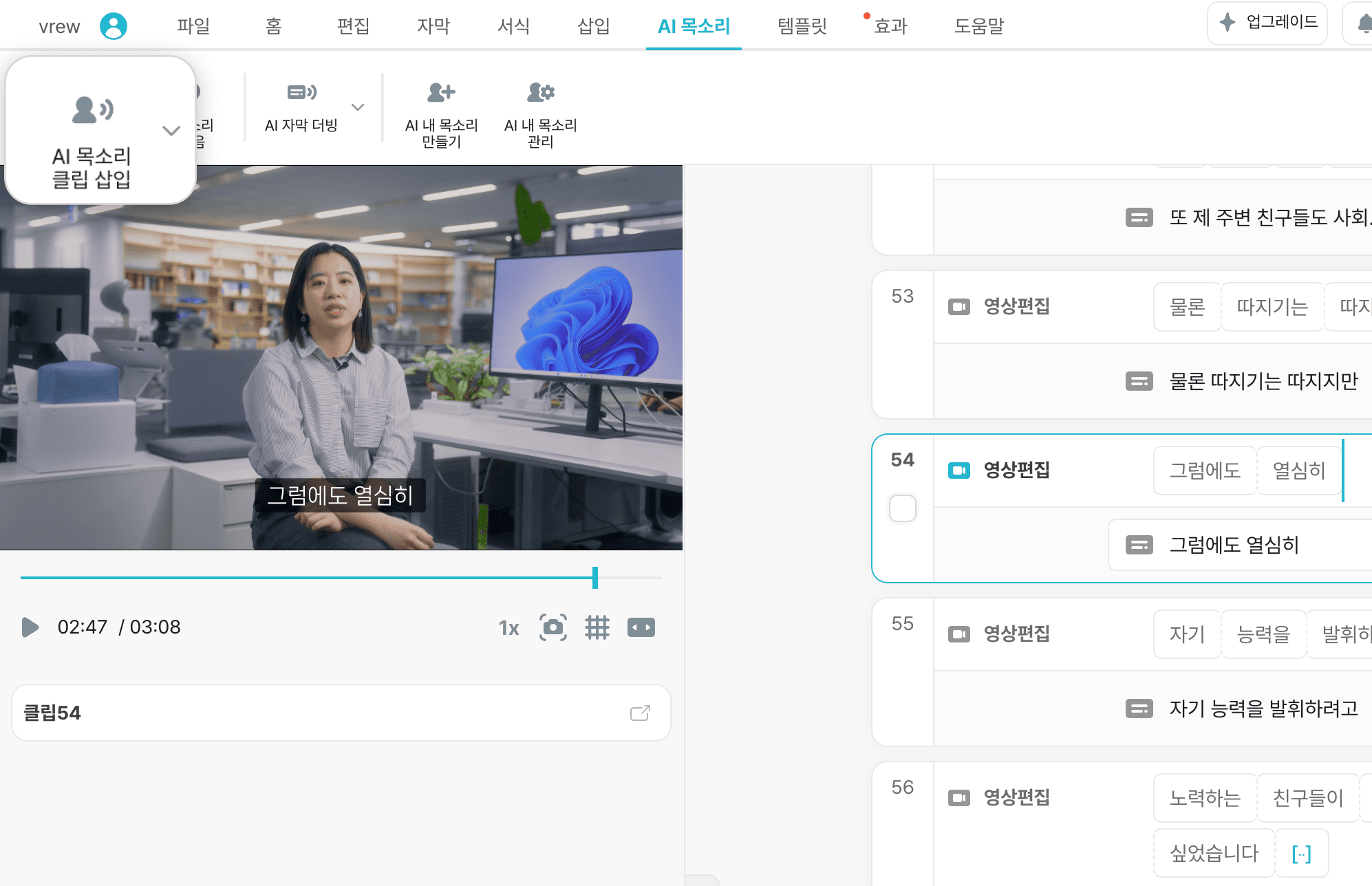Open the 템플릿 menu tab

802,26
